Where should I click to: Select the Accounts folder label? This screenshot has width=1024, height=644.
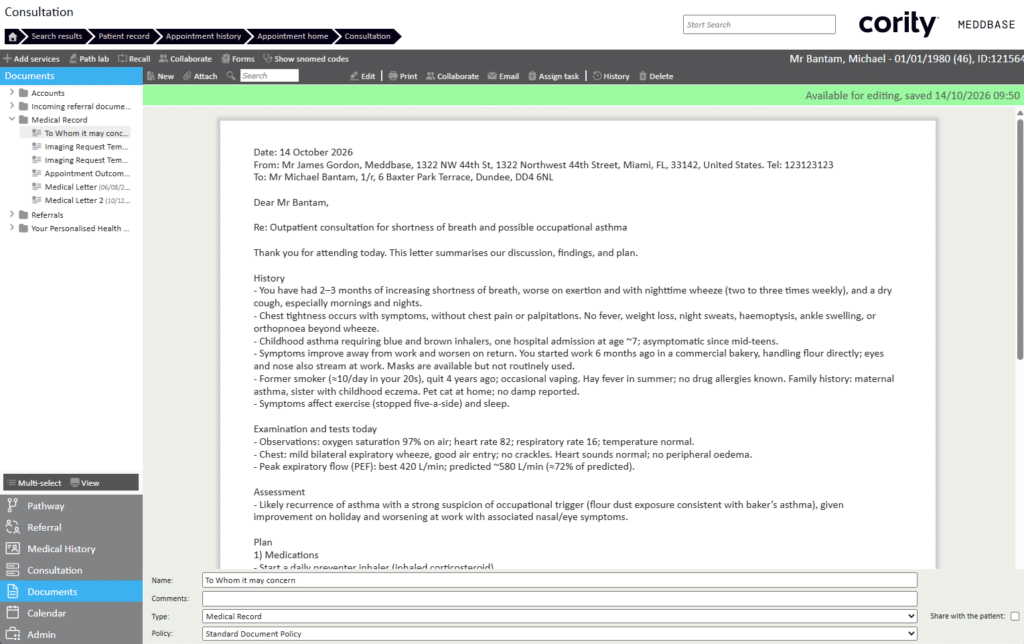click(48, 93)
